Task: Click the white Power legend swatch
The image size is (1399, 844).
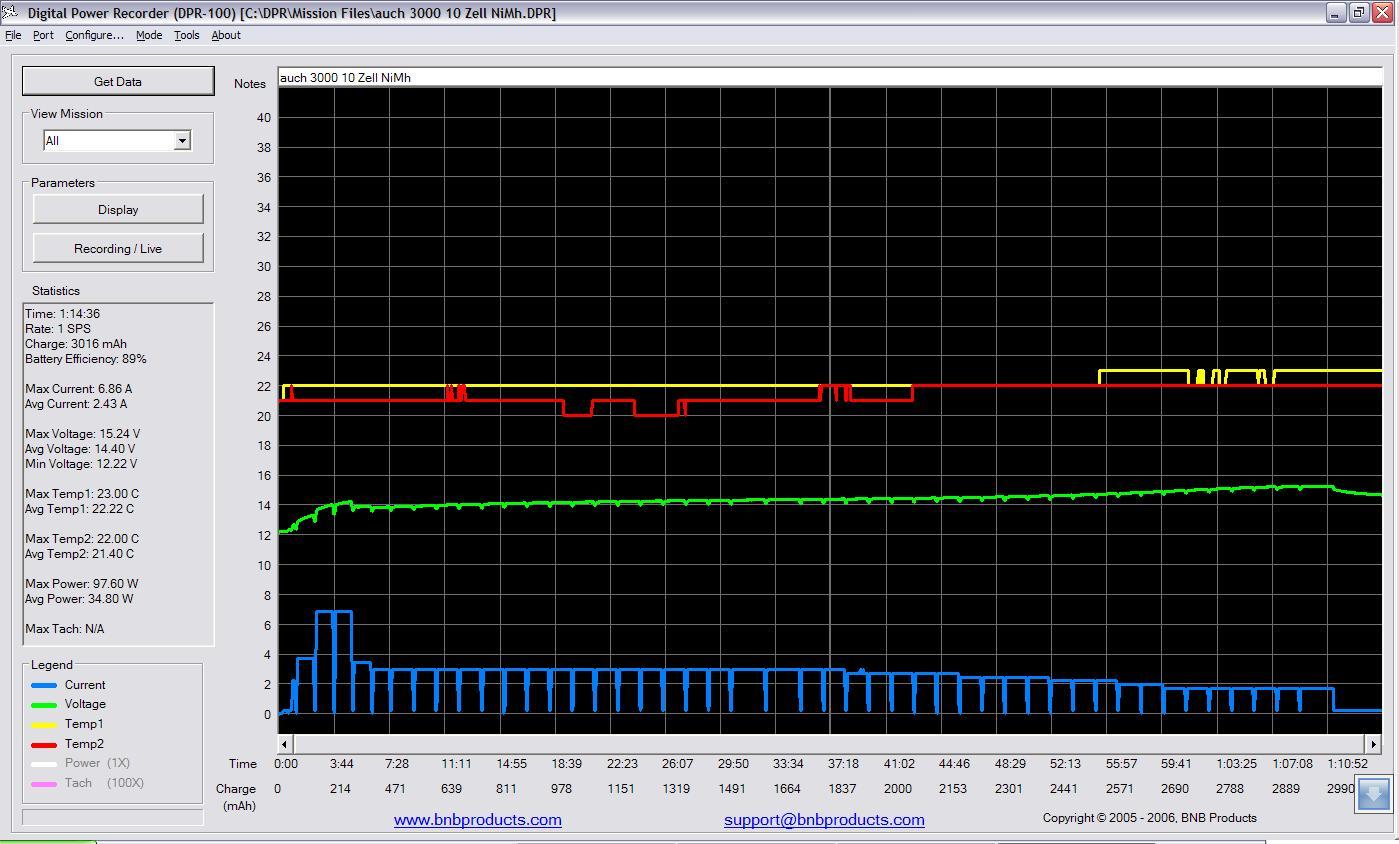Action: (x=44, y=764)
